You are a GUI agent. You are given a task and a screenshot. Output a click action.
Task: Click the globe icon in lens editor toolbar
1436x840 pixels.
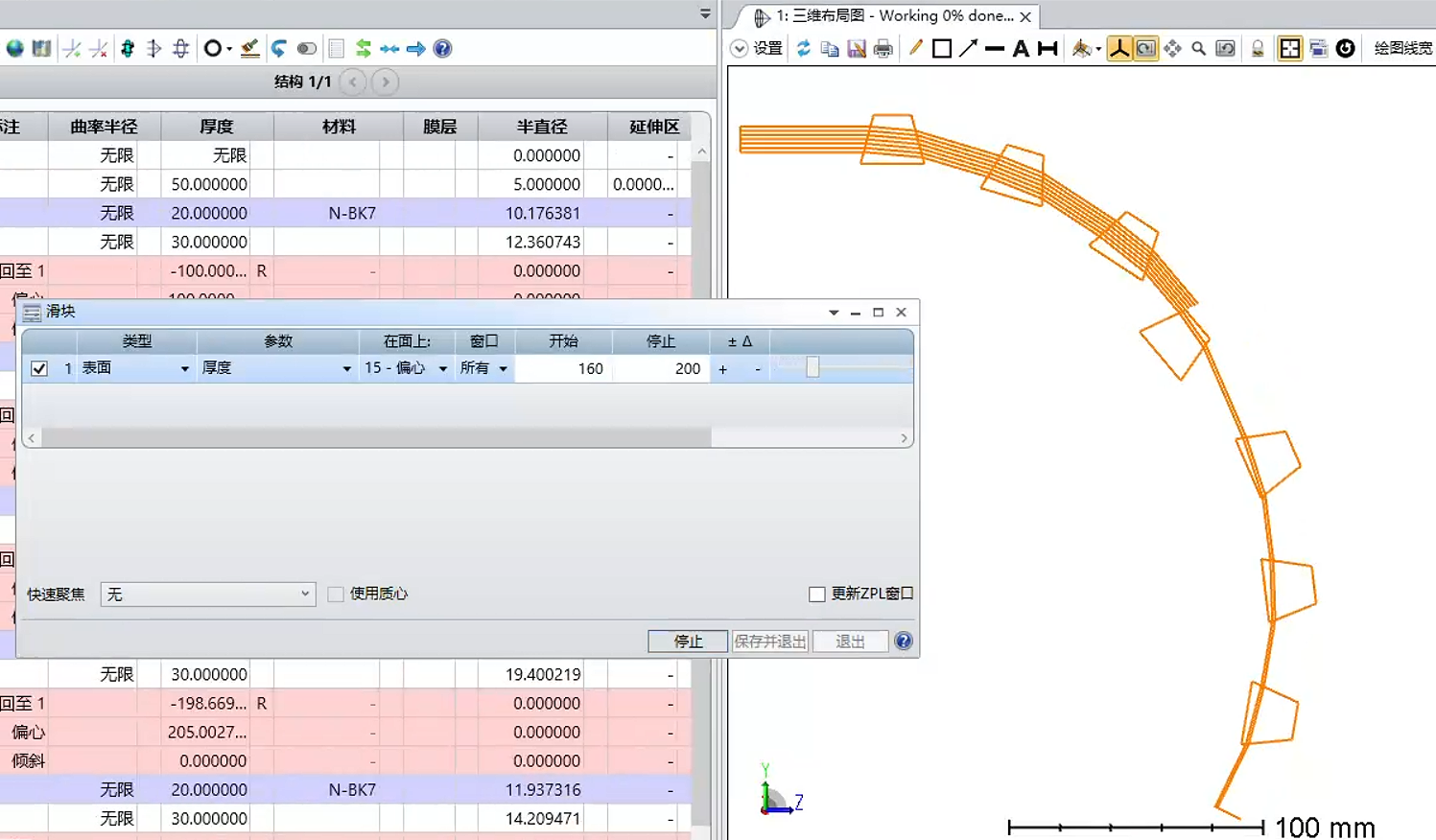[x=15, y=48]
